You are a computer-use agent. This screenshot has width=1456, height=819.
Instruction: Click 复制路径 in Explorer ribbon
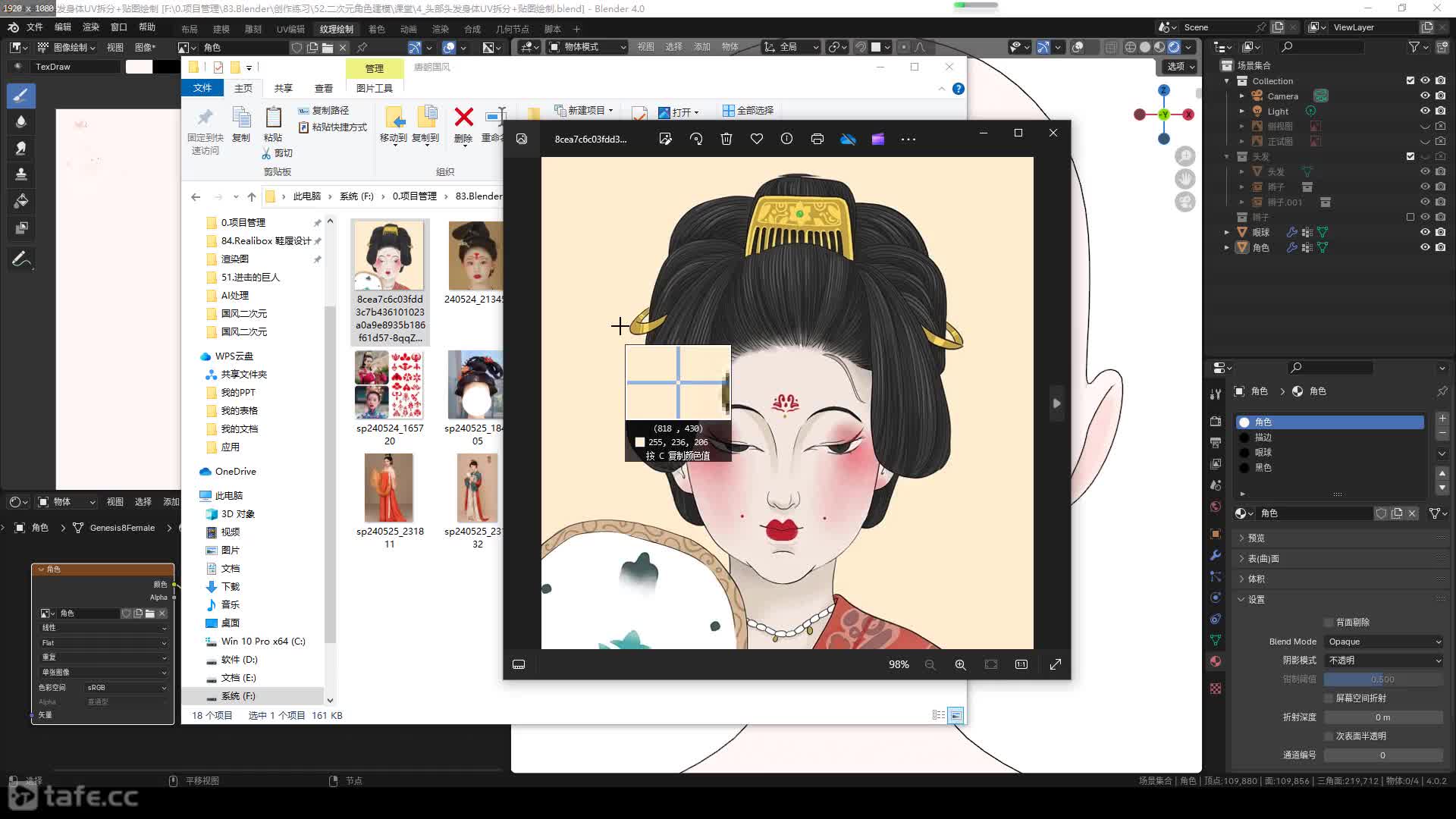pos(324,110)
